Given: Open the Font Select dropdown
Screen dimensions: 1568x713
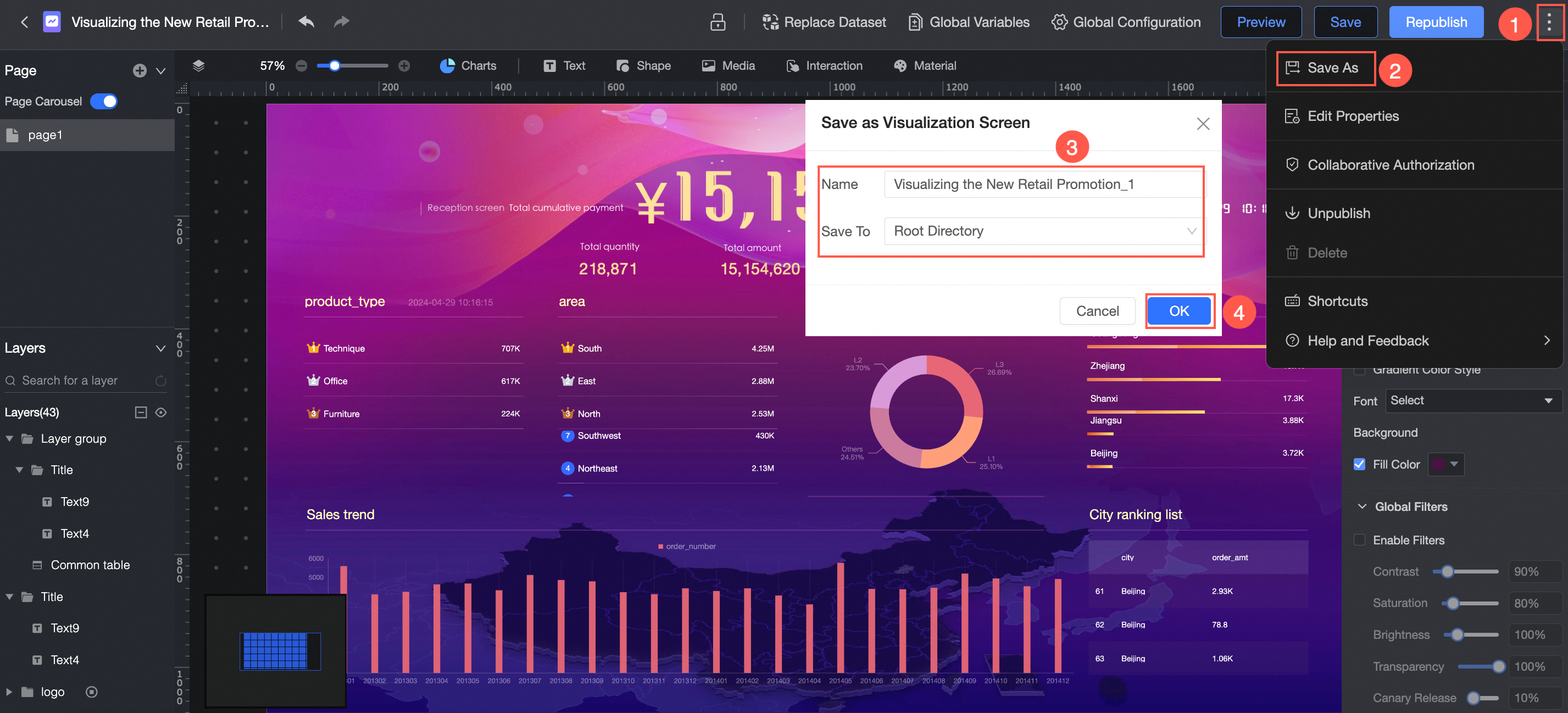Looking at the screenshot, I should [1472, 400].
